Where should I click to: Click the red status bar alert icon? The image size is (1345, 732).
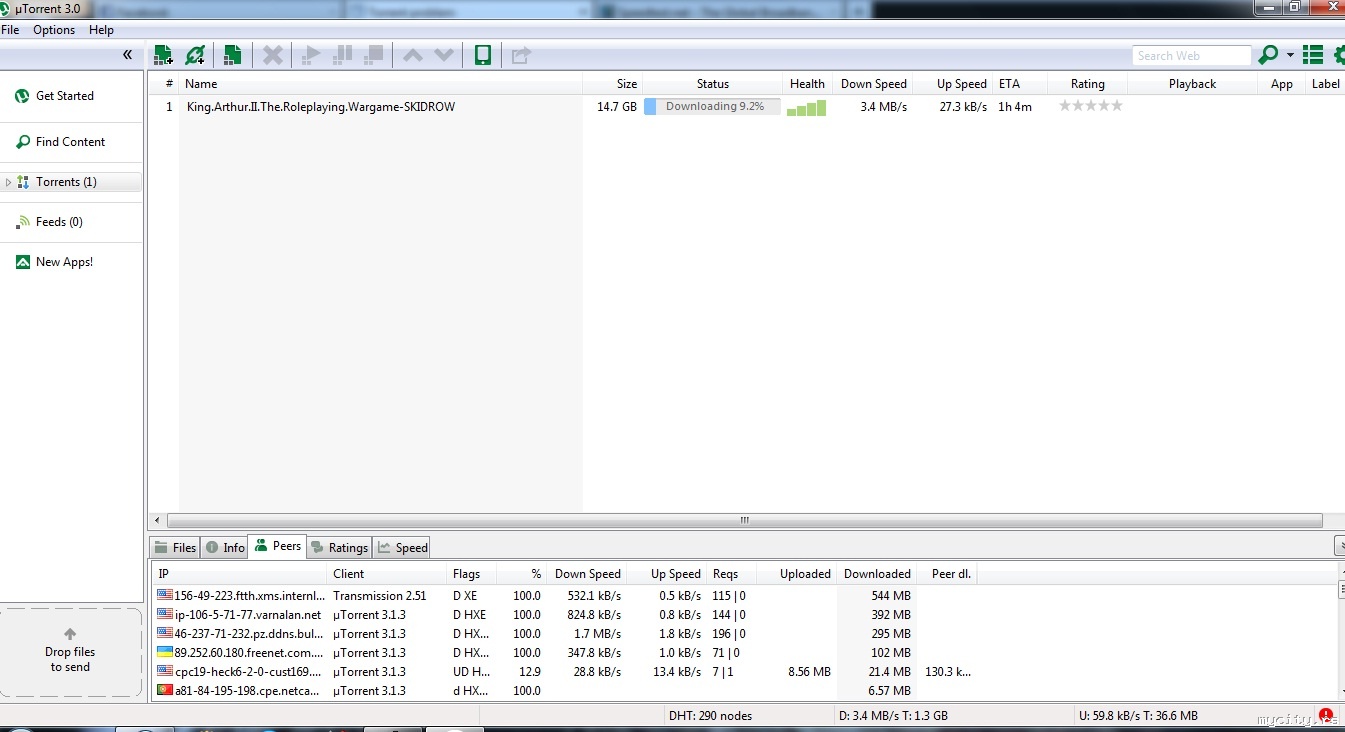point(1326,715)
